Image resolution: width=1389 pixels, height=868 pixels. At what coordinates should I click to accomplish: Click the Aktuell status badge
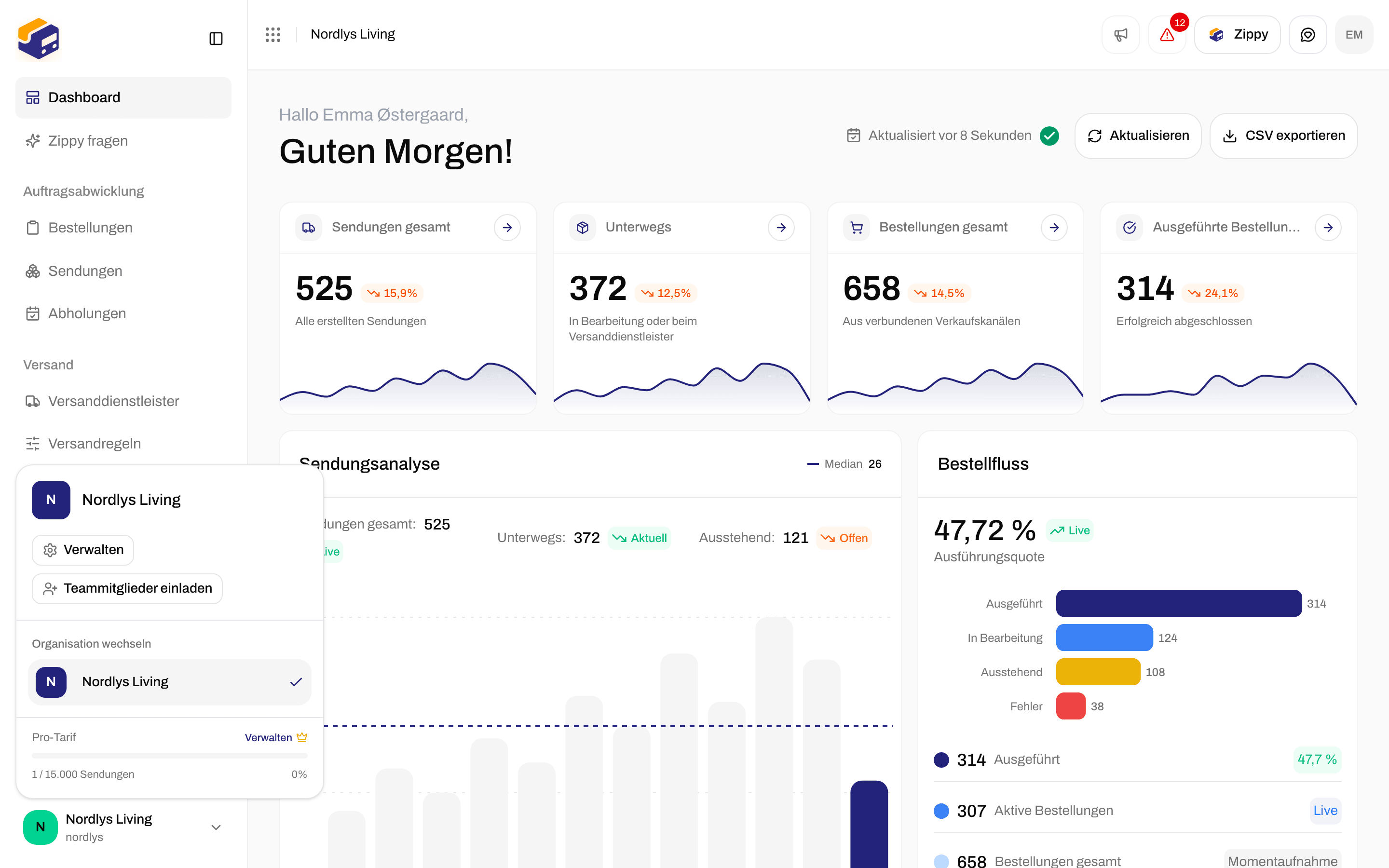[640, 538]
